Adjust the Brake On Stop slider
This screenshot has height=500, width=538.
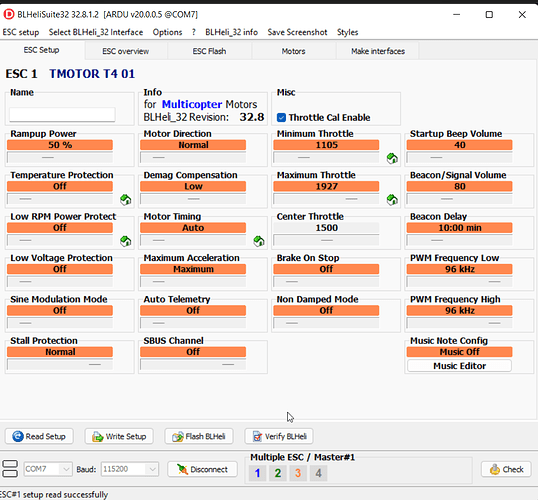326,282
